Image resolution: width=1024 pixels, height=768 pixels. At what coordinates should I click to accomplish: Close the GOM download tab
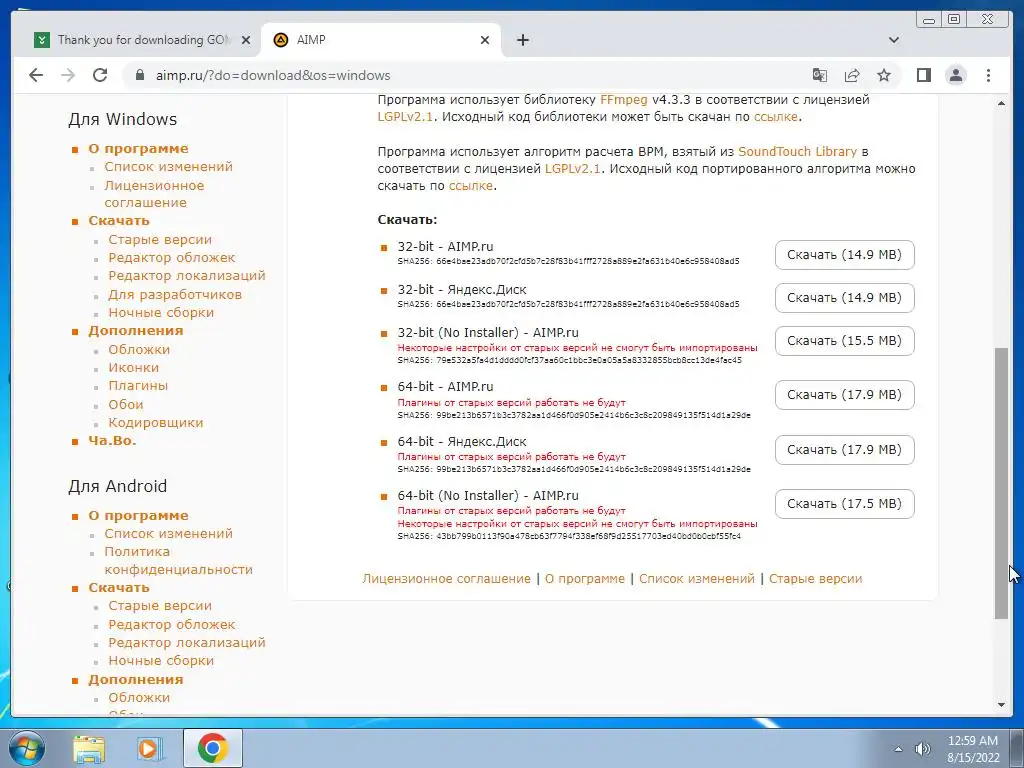point(246,40)
